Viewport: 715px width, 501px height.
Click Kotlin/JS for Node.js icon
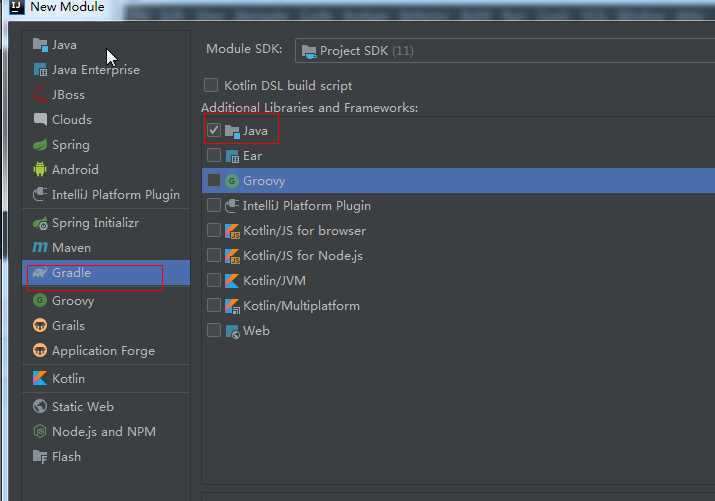pyautogui.click(x=232, y=256)
